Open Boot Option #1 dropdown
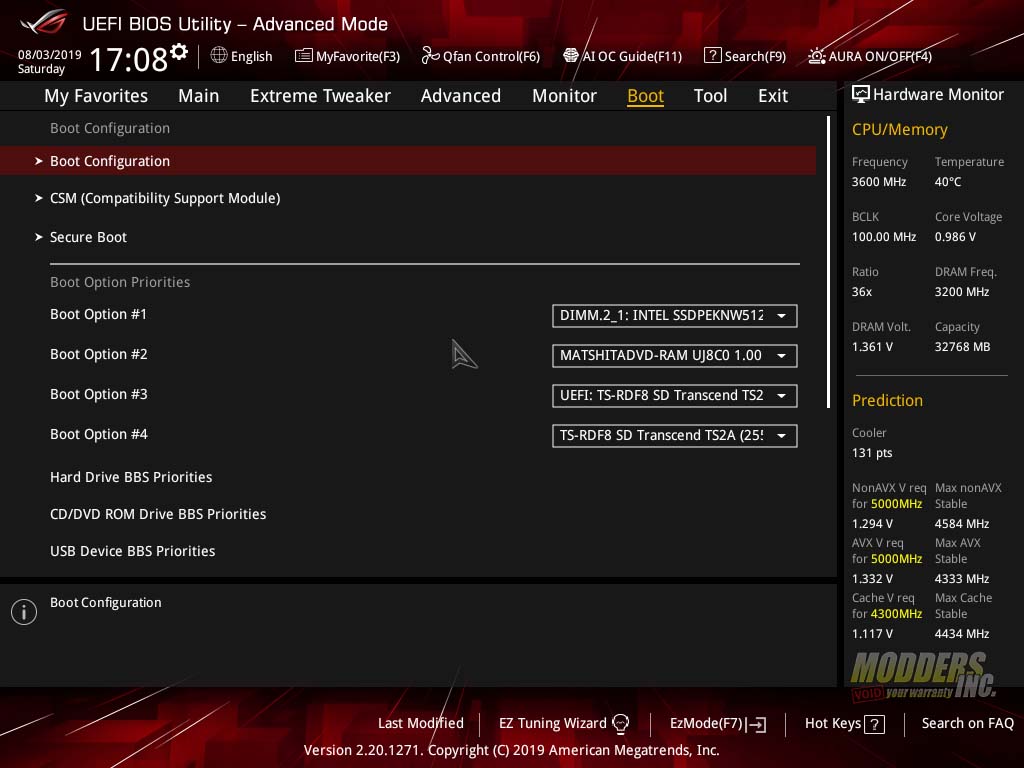Screen dimensions: 1024x768 (675, 316)
